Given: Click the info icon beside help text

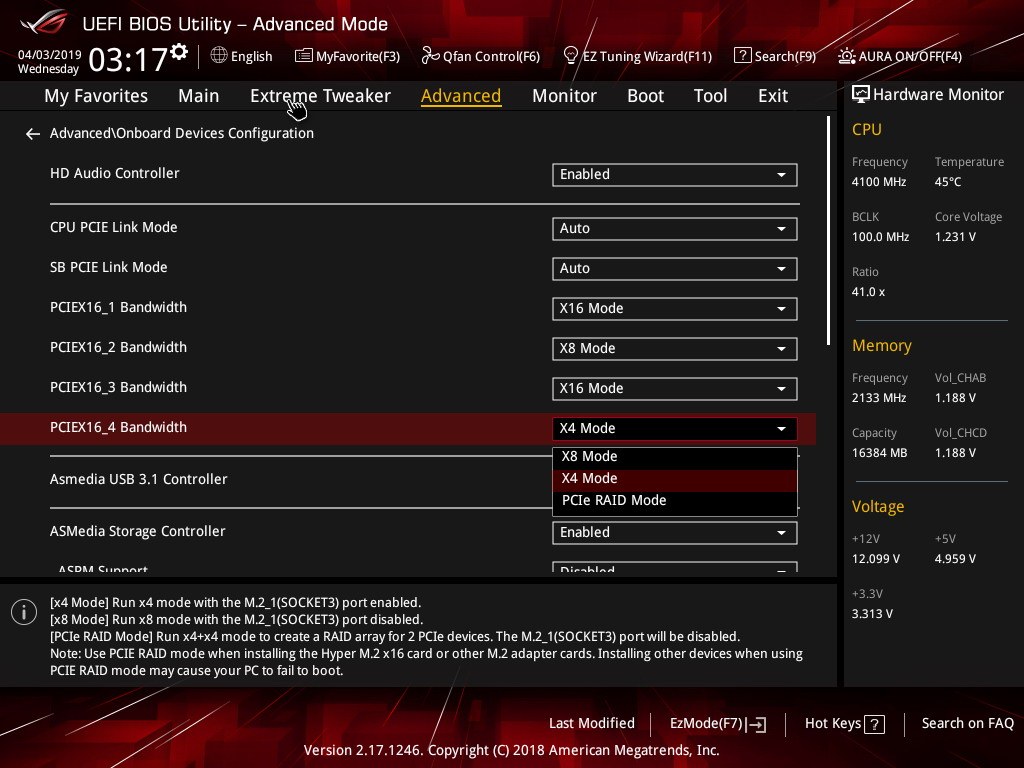Looking at the screenshot, I should pos(24,612).
